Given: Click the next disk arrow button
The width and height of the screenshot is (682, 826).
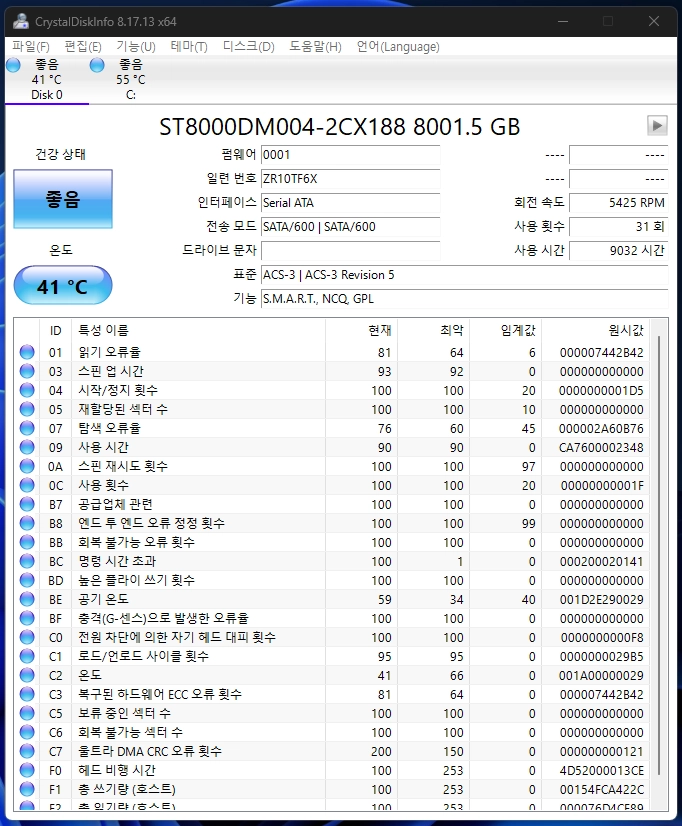Looking at the screenshot, I should [657, 125].
